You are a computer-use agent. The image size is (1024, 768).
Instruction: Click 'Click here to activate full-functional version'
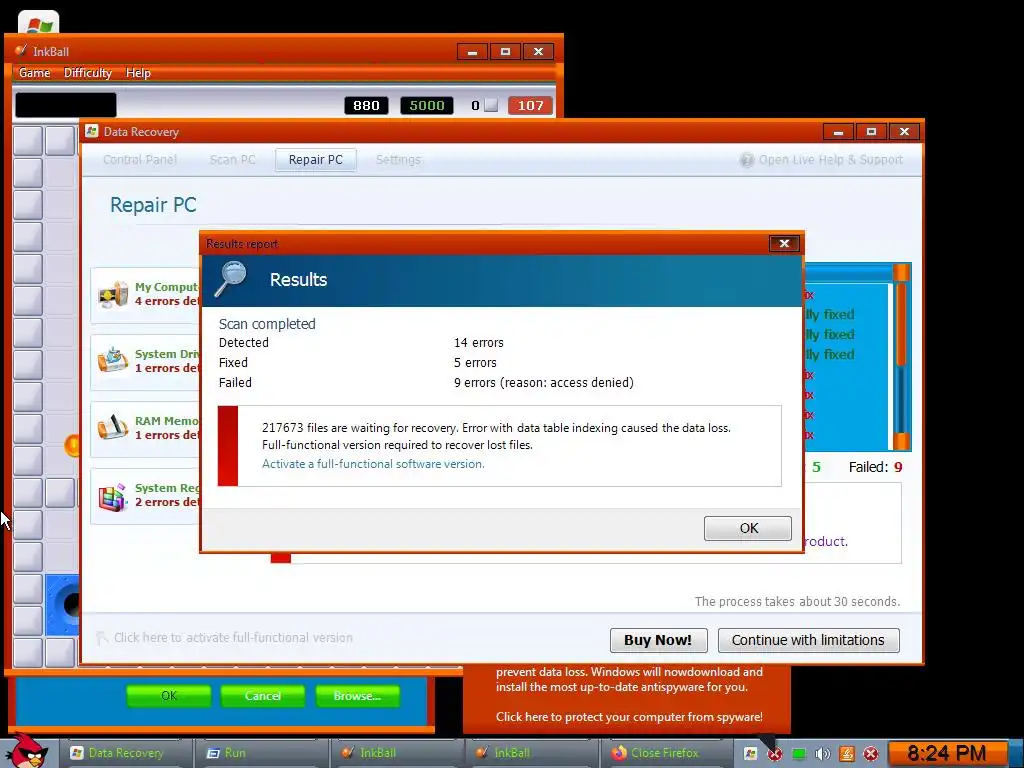click(233, 637)
